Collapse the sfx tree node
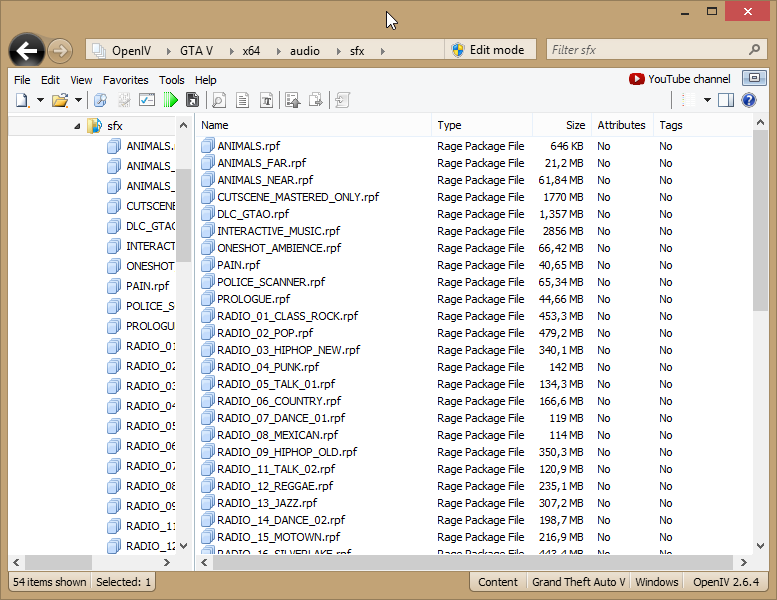This screenshot has height=600, width=777. click(77, 126)
